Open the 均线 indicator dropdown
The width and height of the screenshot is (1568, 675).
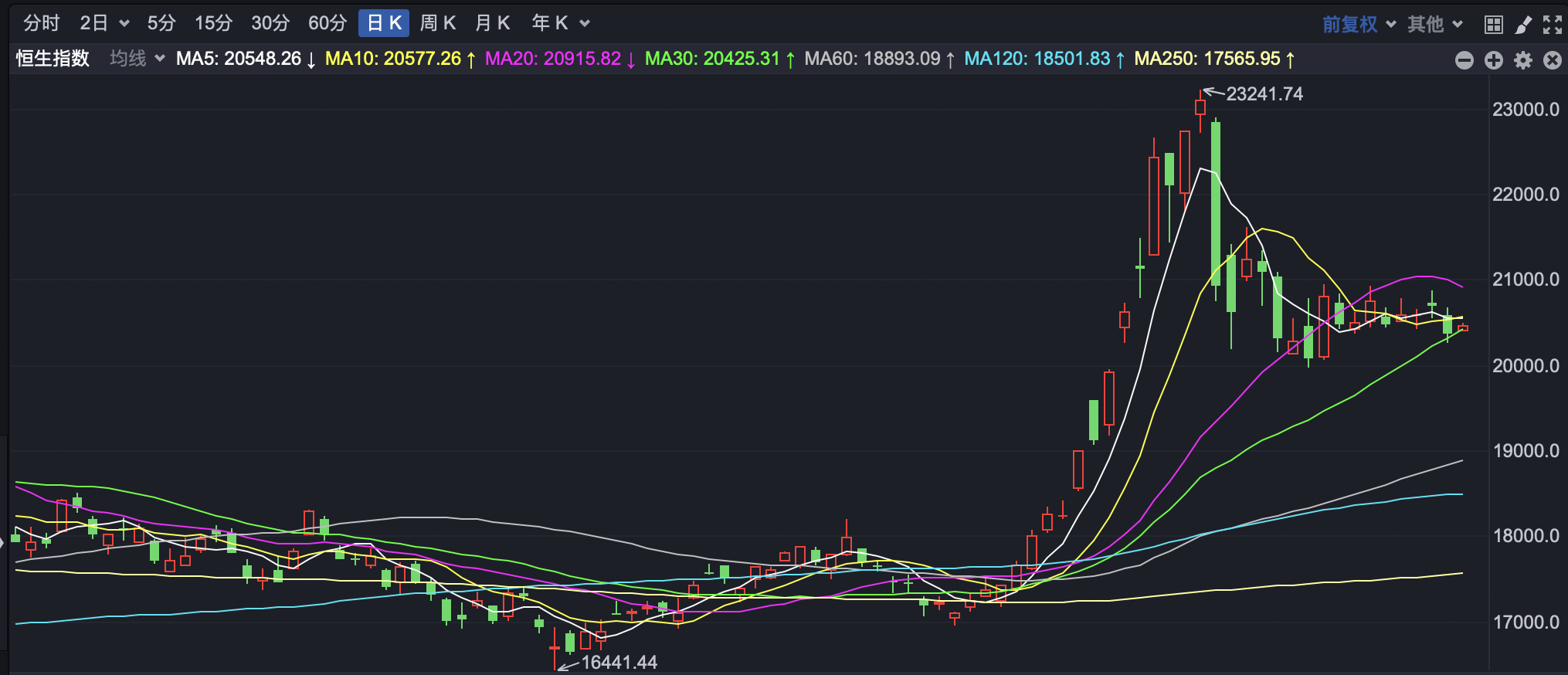tap(137, 59)
